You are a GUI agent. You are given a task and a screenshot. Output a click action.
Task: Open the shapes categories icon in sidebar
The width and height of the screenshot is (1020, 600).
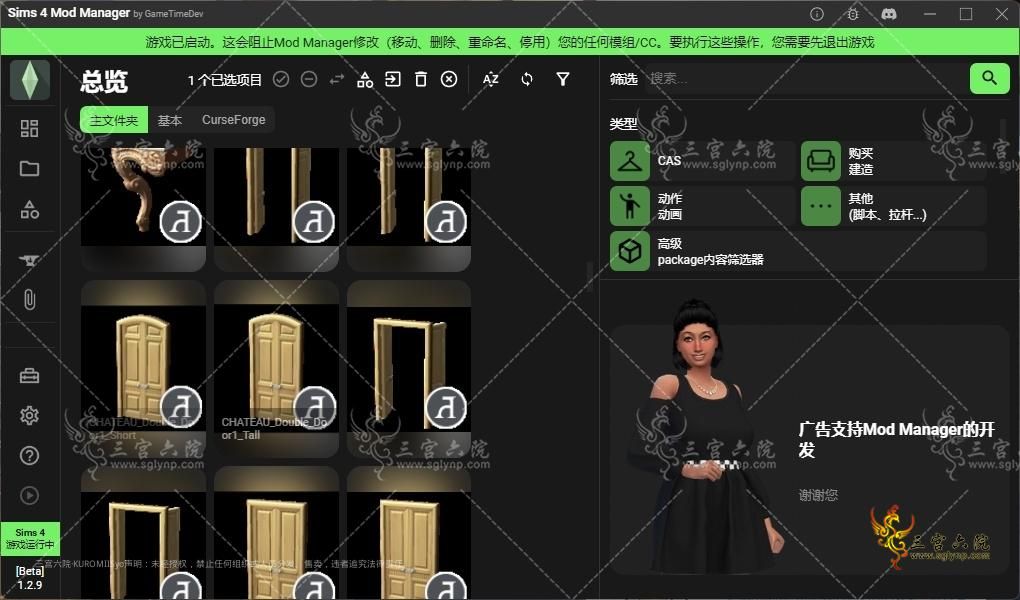coord(29,209)
